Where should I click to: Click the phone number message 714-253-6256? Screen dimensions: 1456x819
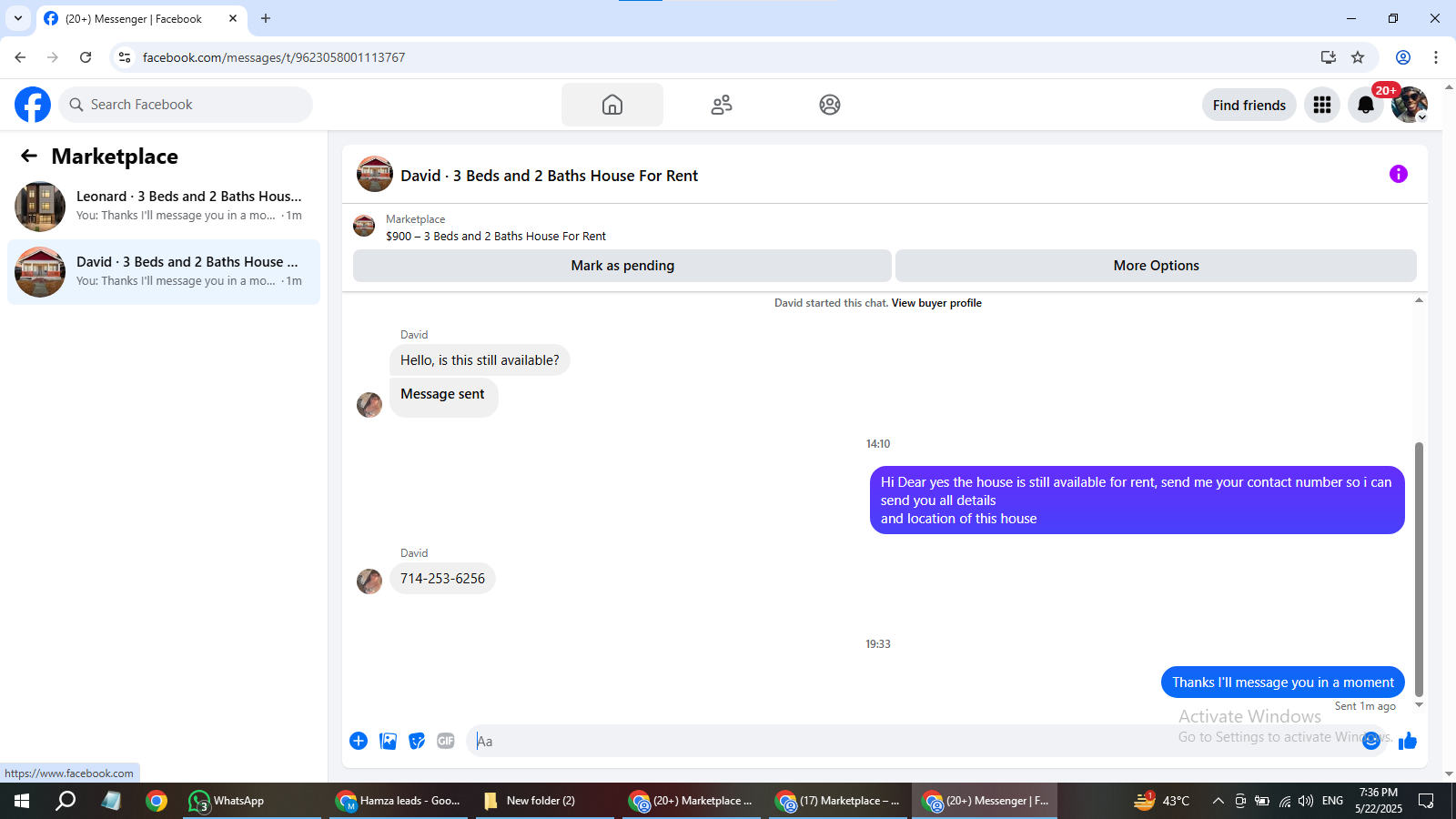442,579
